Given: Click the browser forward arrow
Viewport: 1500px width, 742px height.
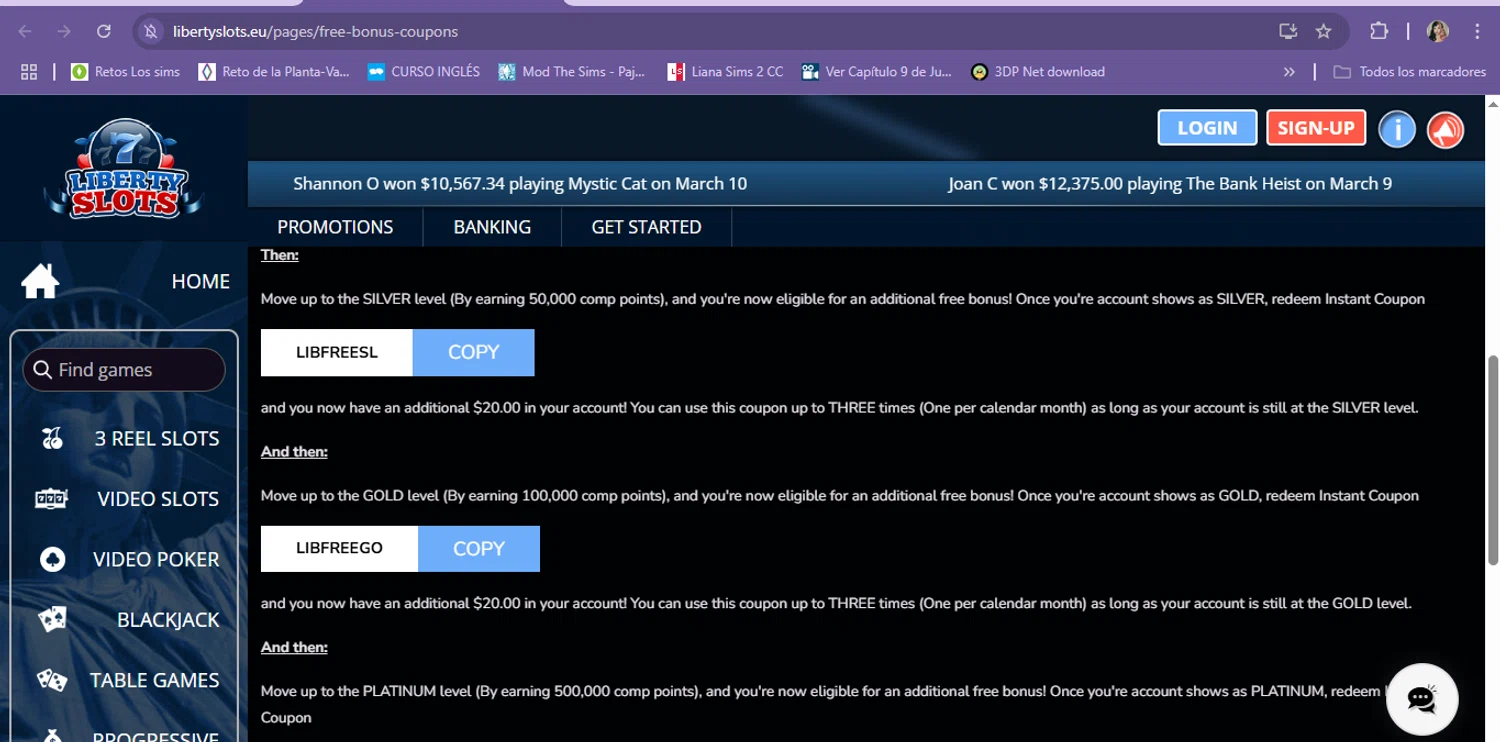Looking at the screenshot, I should tap(64, 31).
